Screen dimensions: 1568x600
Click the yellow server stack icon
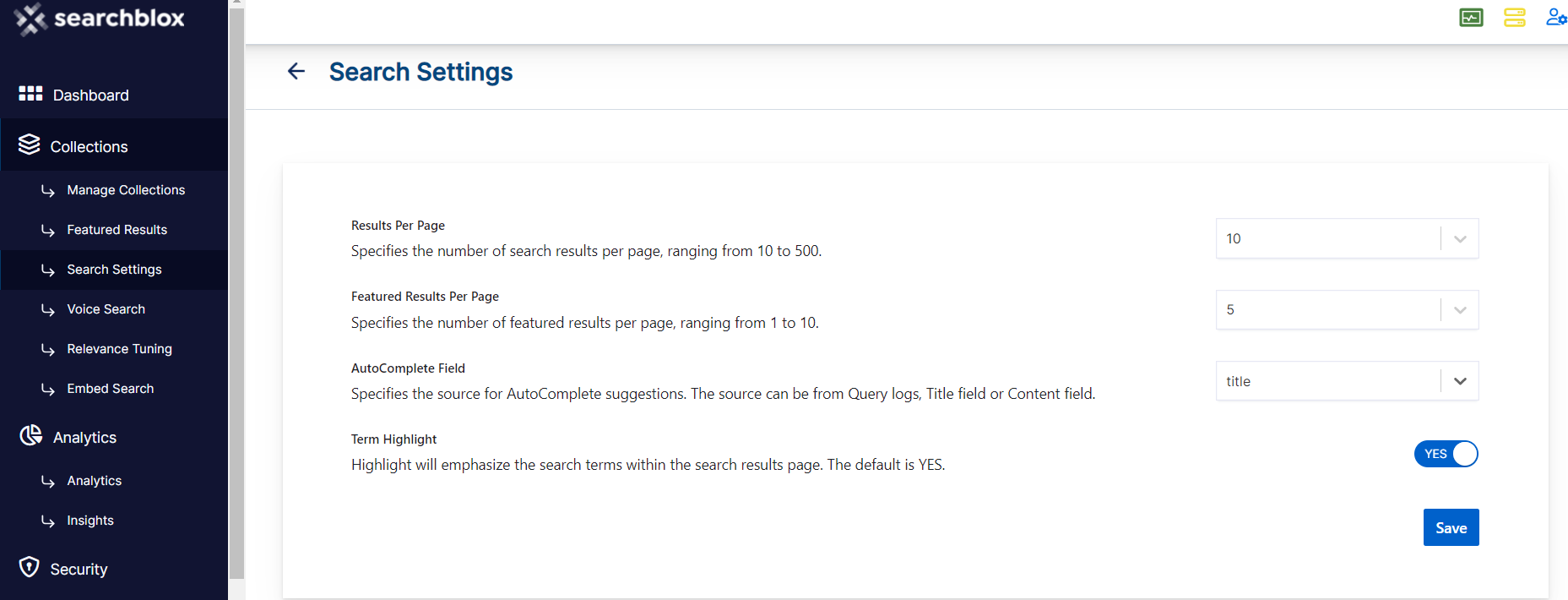(1515, 18)
